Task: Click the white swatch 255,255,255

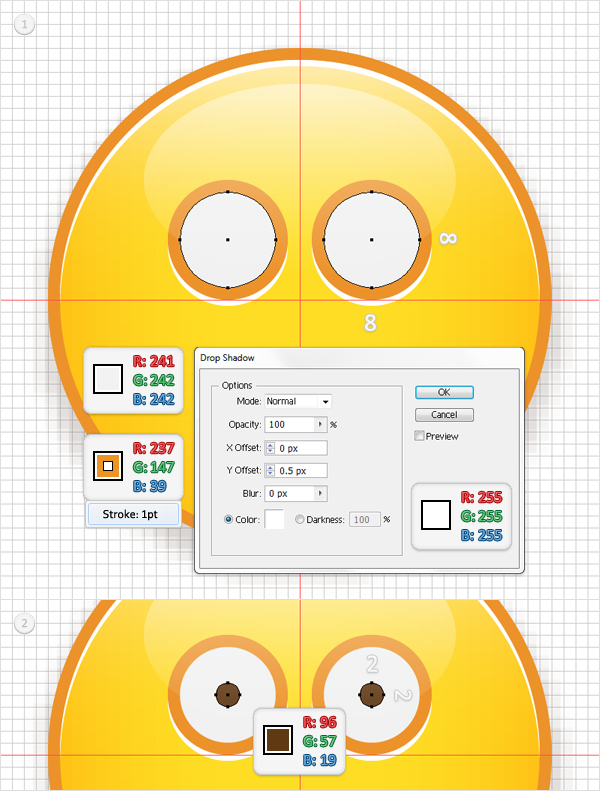Action: click(x=436, y=515)
